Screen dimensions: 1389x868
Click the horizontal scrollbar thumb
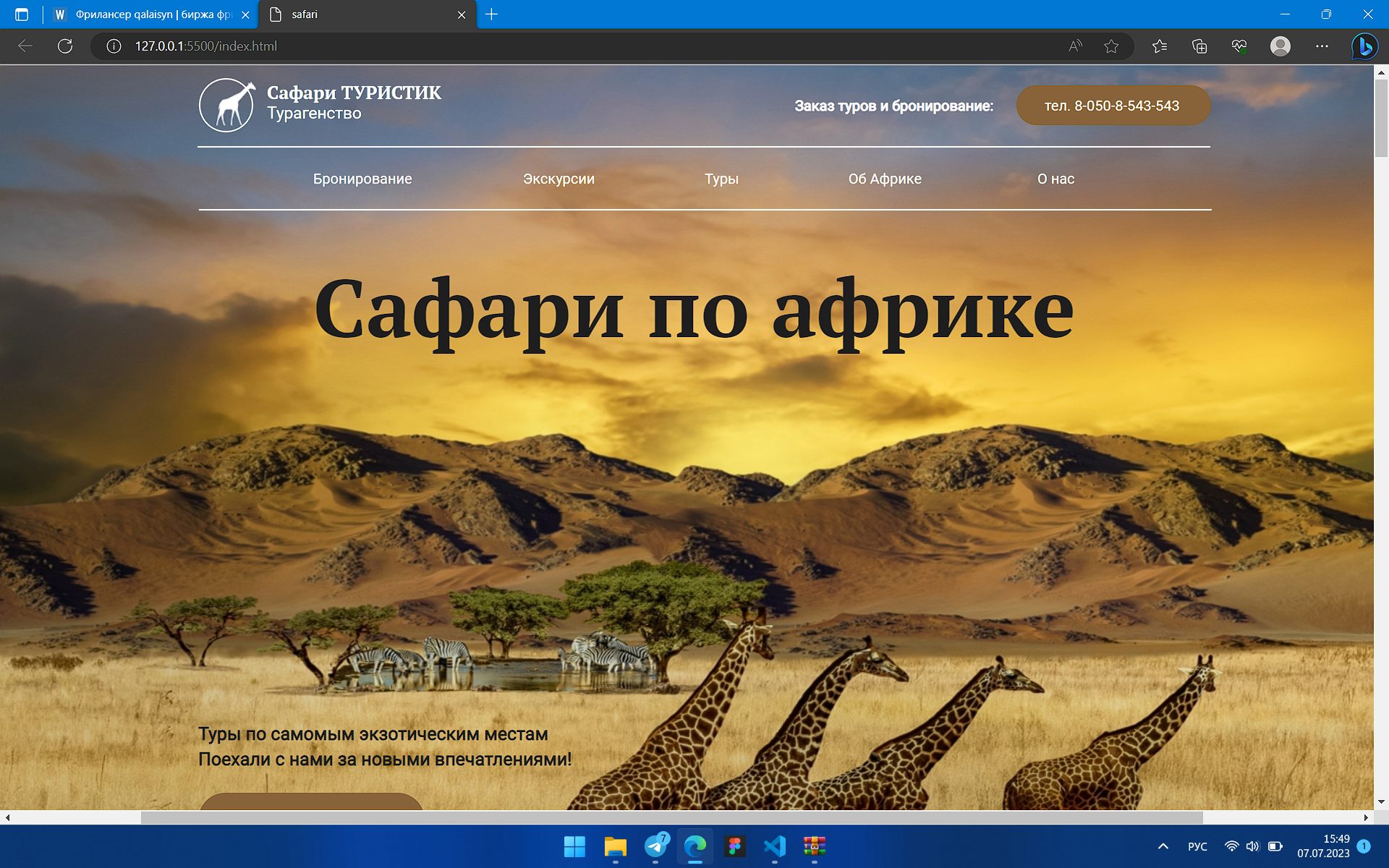[x=671, y=817]
